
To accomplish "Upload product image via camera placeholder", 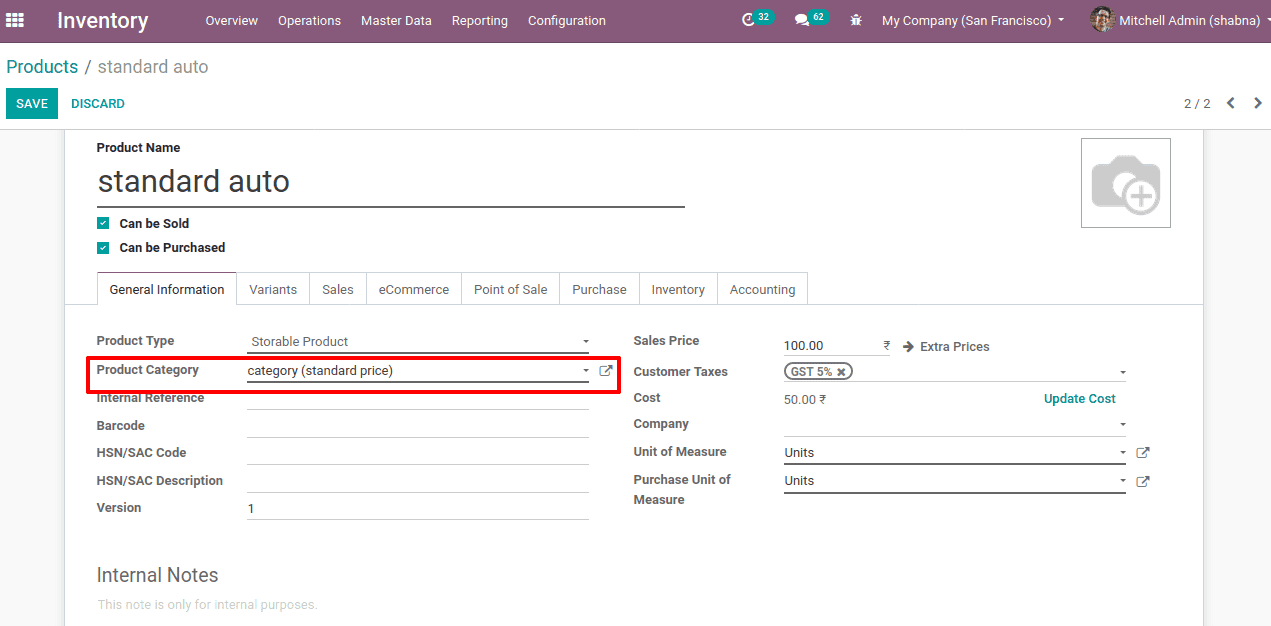I will click(1126, 183).
